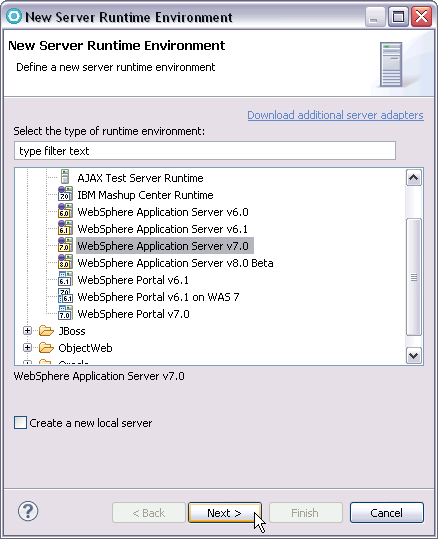Click the WebSphere Portal v6.1 icon
Viewport: 438px width, 539px height.
pyautogui.click(x=65, y=279)
